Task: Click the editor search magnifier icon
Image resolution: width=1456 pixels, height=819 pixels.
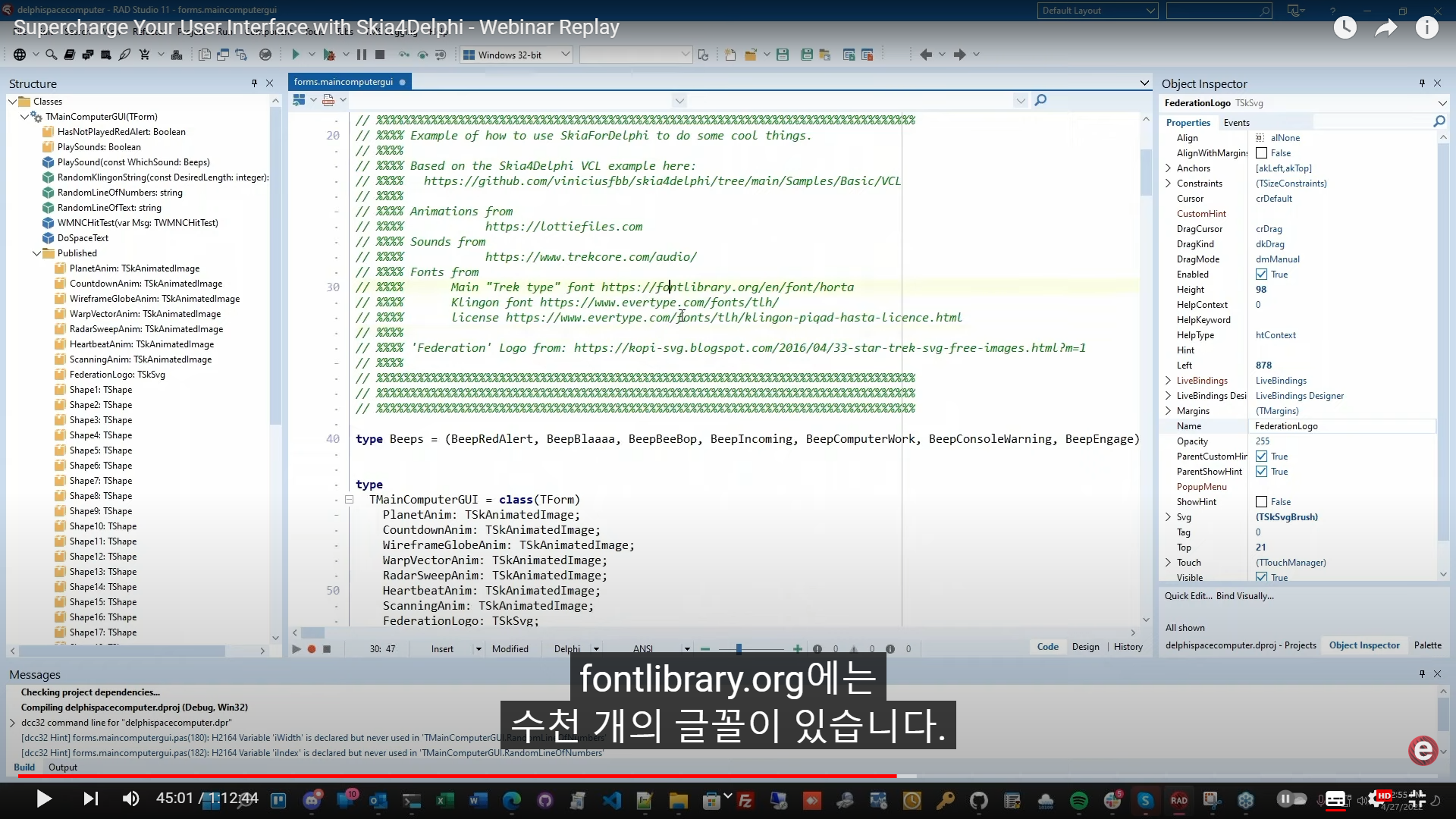Action: click(x=1040, y=100)
